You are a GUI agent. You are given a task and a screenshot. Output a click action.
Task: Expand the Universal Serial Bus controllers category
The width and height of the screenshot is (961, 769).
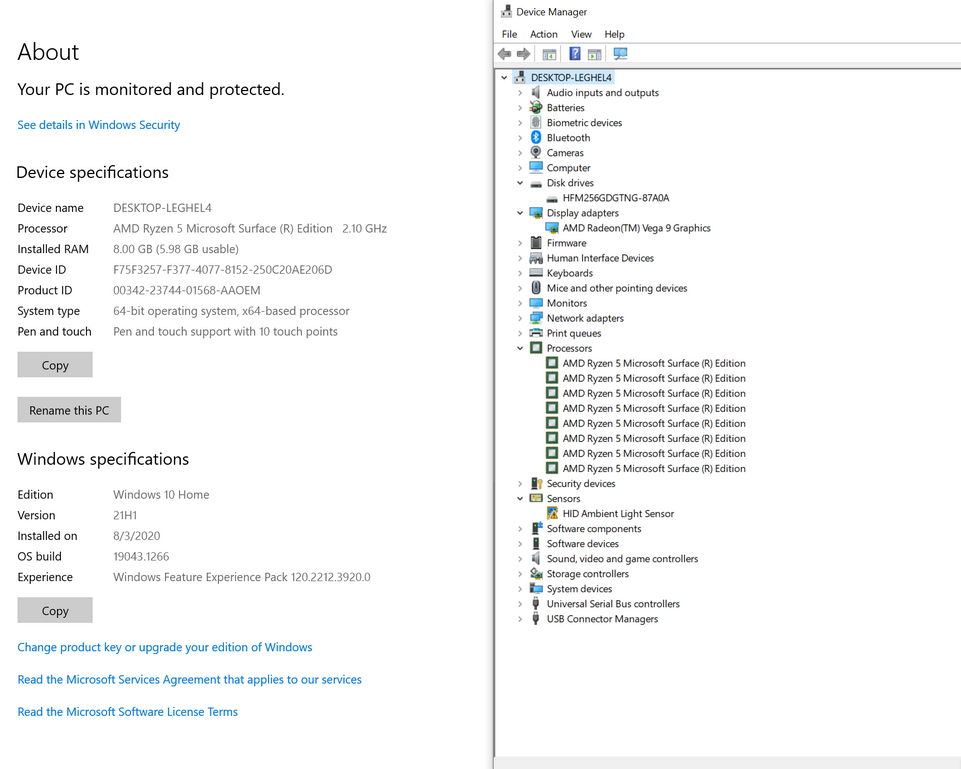pos(520,604)
